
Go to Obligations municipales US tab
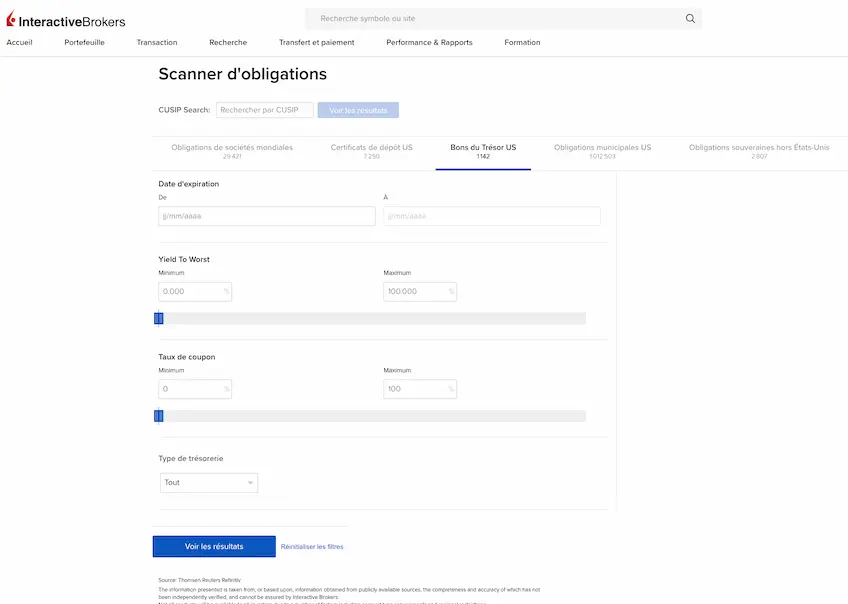pos(602,151)
